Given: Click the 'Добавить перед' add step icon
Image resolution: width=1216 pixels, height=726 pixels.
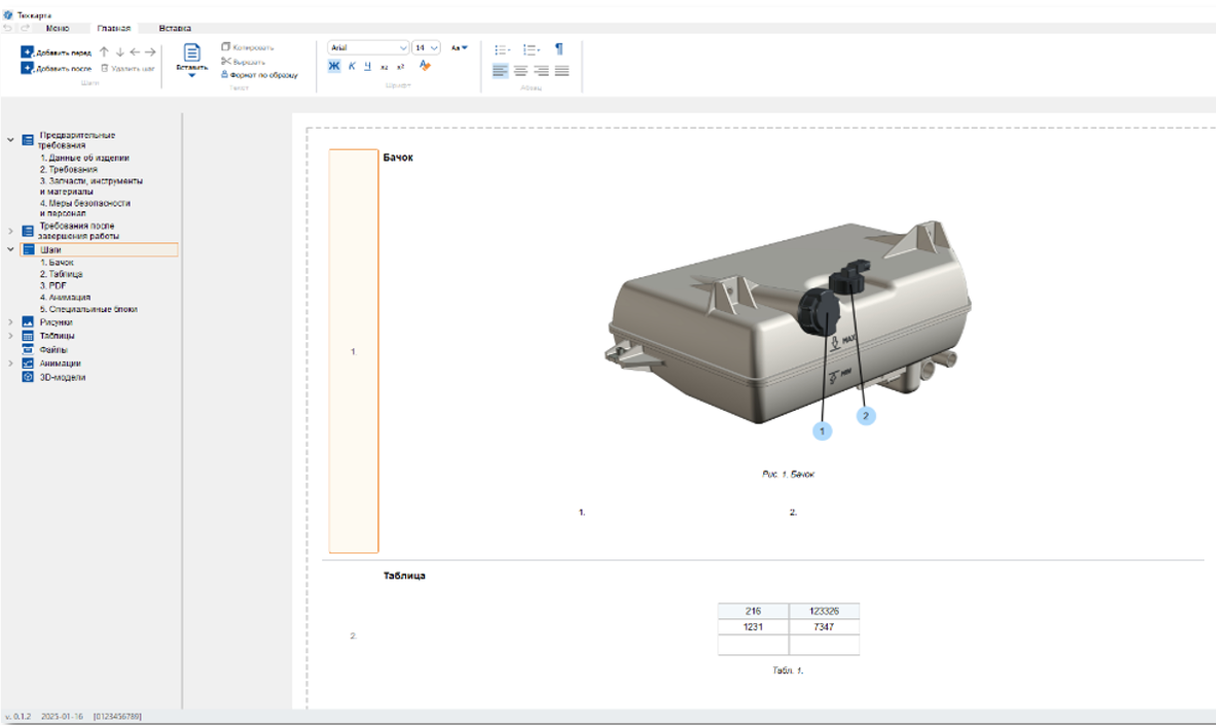Looking at the screenshot, I should 27,51.
